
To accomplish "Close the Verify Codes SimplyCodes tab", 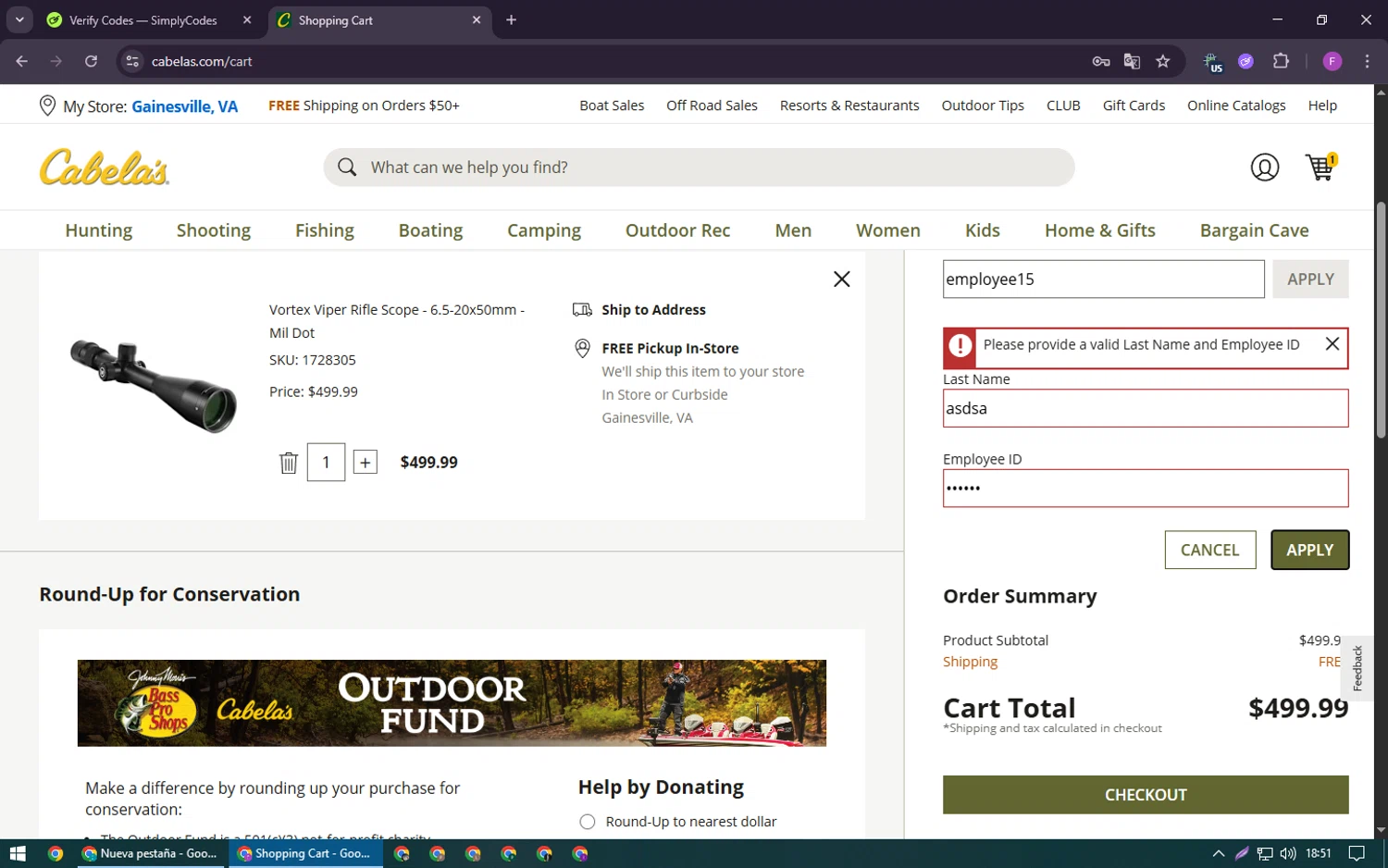I will pyautogui.click(x=247, y=19).
